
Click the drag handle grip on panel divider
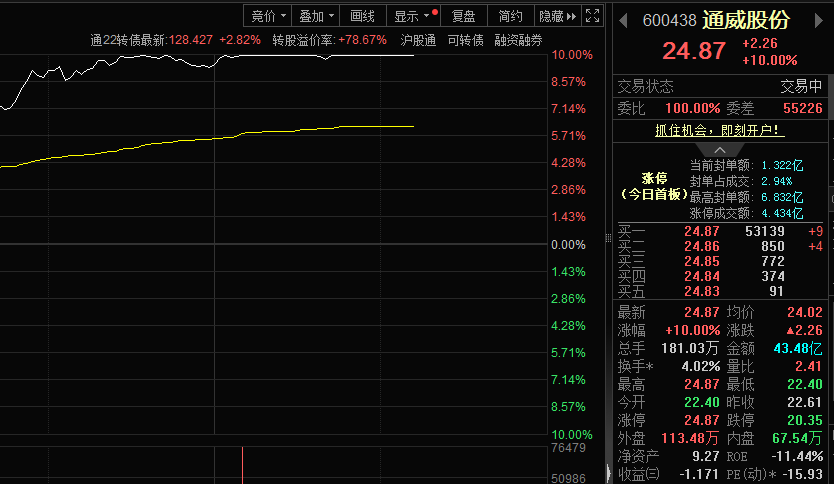pyautogui.click(x=607, y=236)
